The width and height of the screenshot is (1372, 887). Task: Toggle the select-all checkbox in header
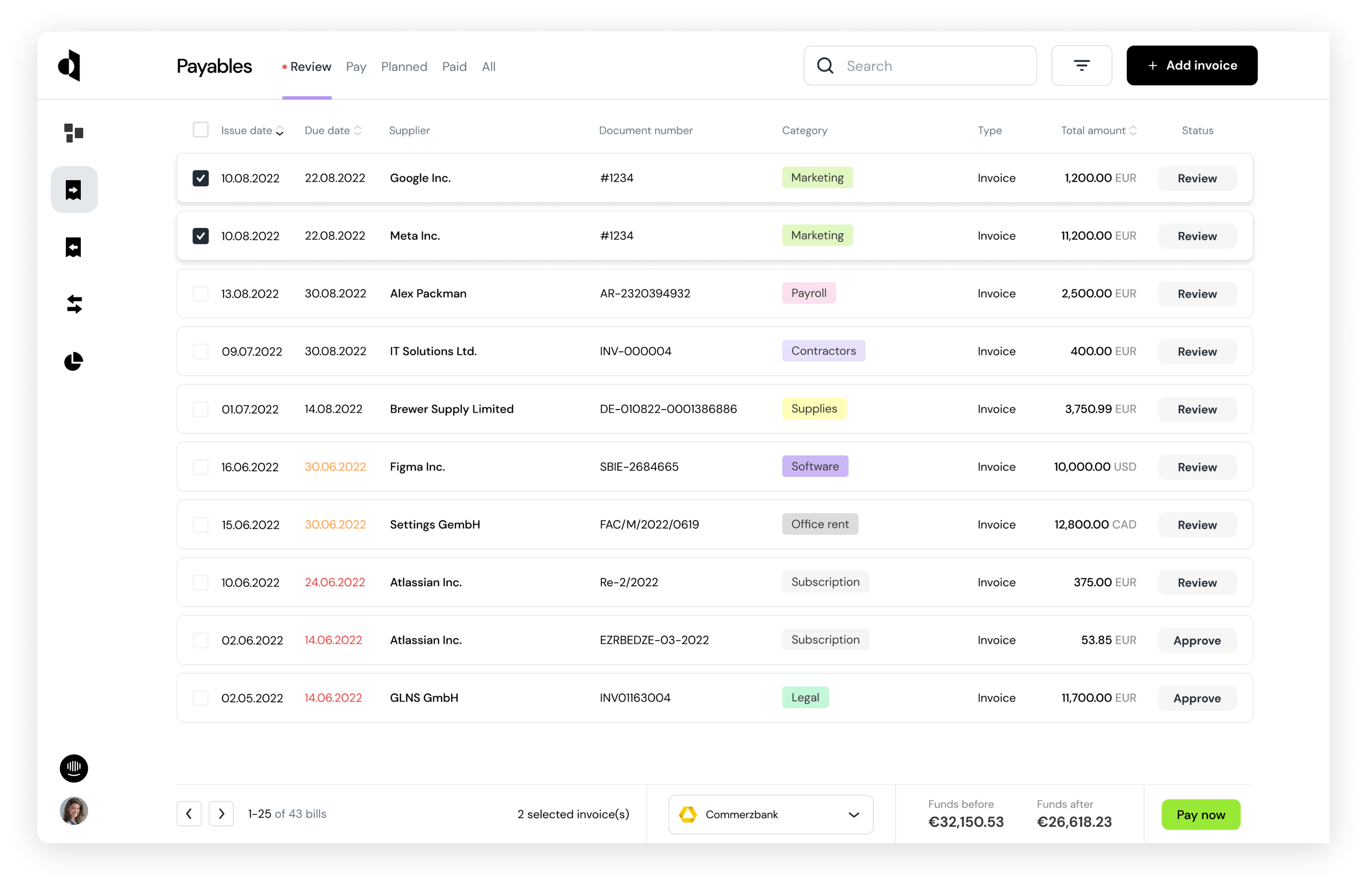click(200, 130)
